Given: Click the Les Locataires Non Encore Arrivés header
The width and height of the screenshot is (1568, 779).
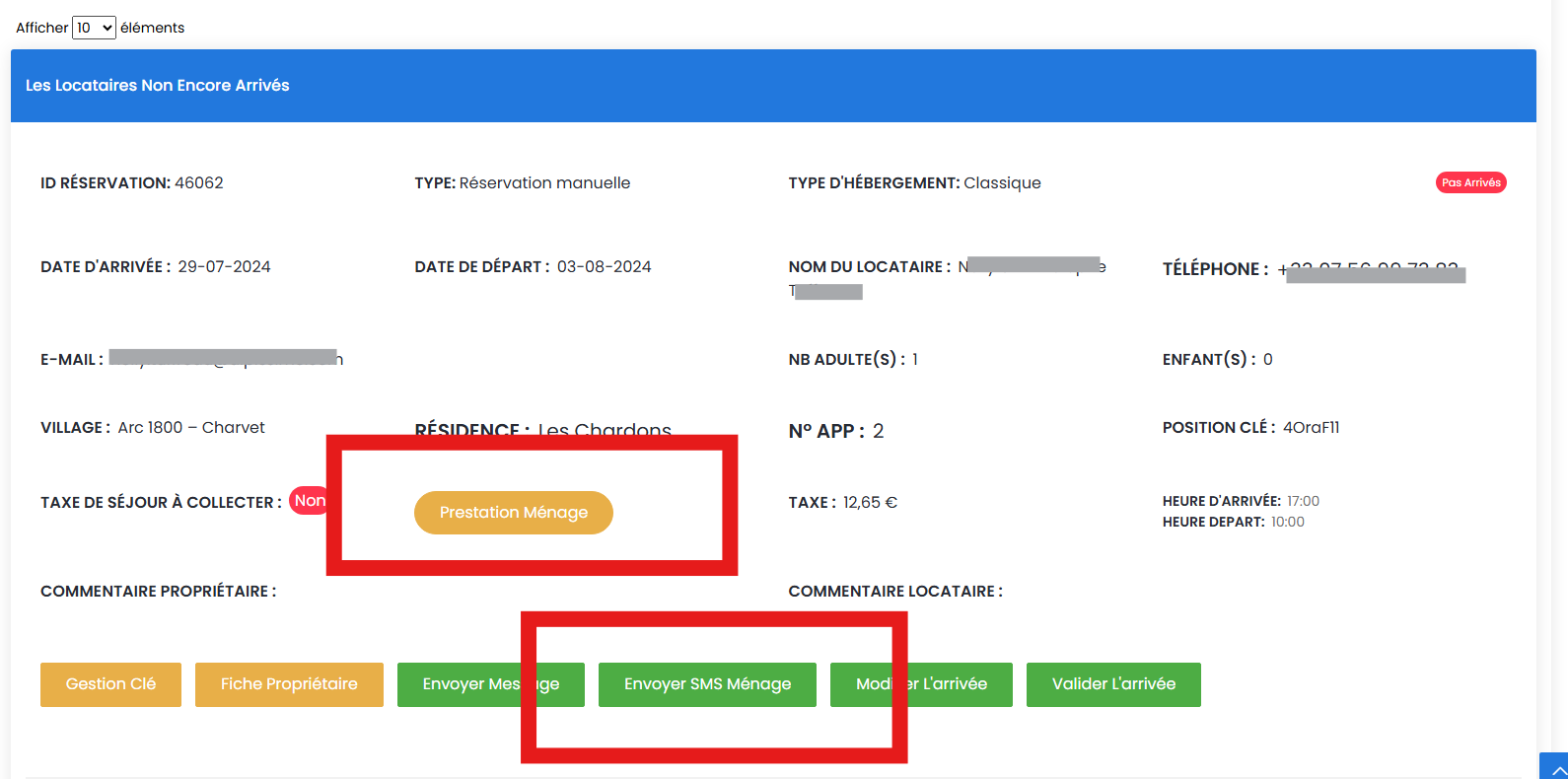Looking at the screenshot, I should 158,86.
